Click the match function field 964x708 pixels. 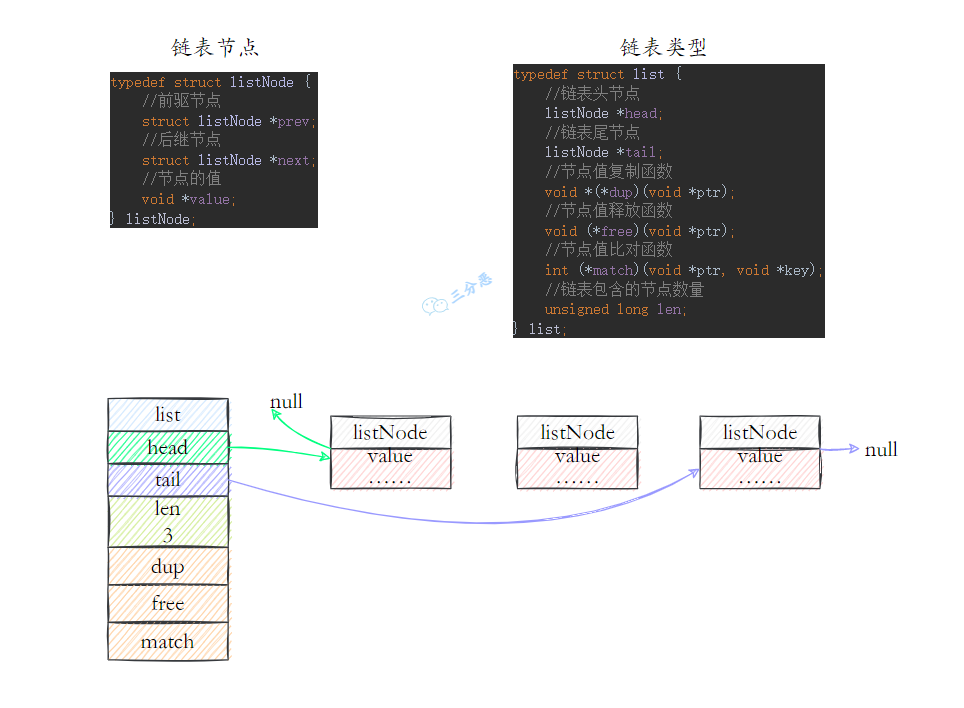(167, 641)
